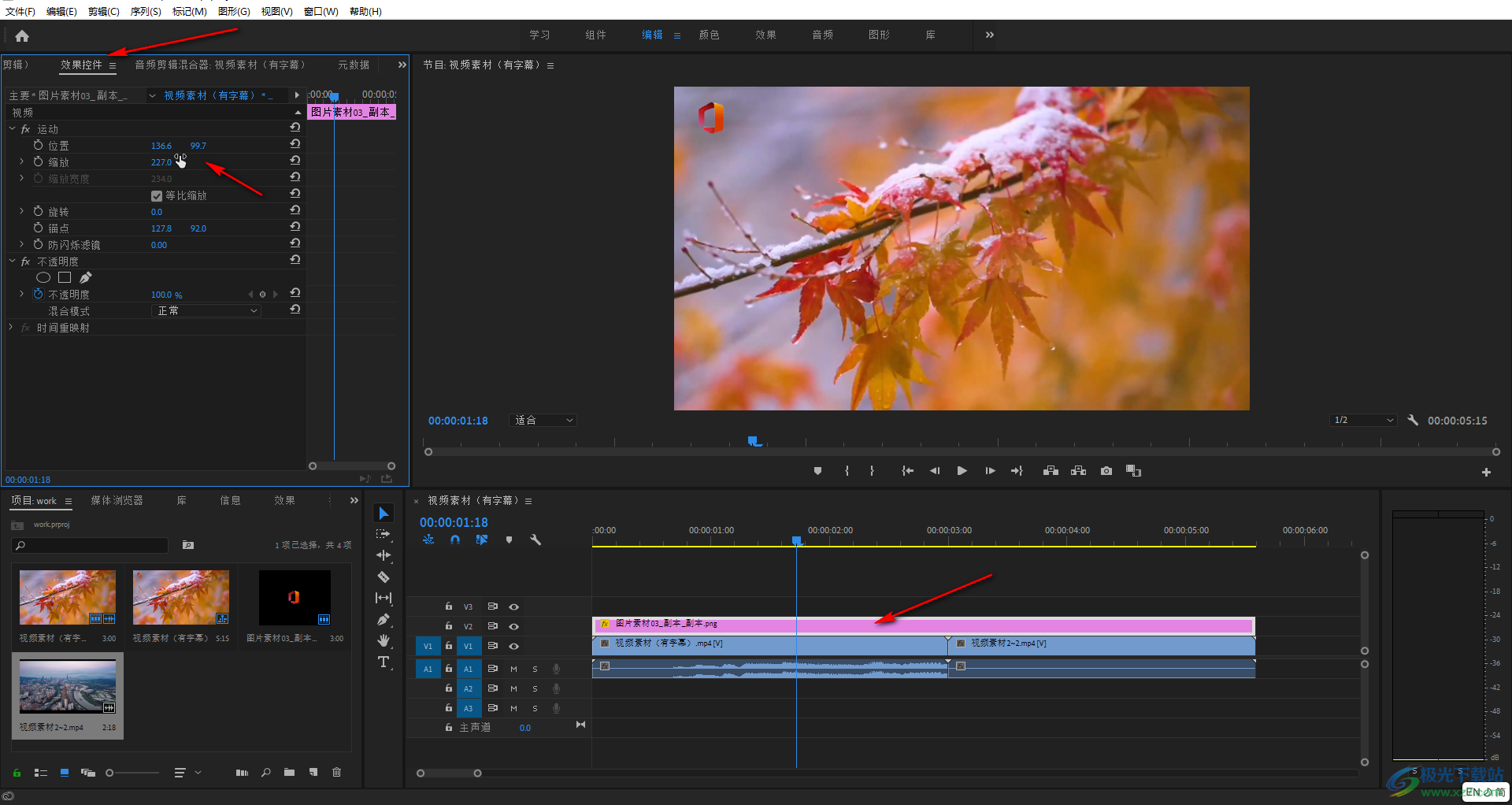Viewport: 1512px width, 805px height.
Task: Export frame with camera icon
Action: point(1106,471)
